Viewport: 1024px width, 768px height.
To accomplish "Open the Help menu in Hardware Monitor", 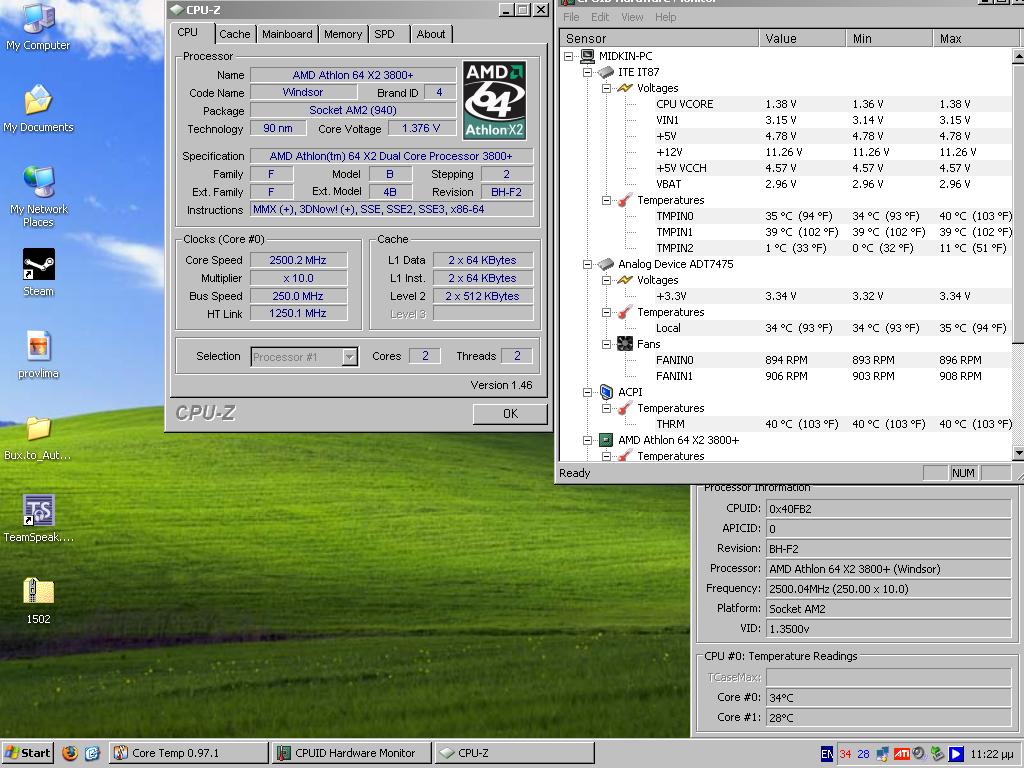I will pyautogui.click(x=665, y=17).
